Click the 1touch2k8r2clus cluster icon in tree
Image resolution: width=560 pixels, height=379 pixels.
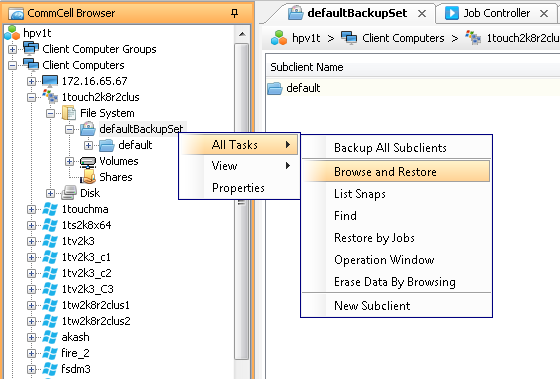click(x=50, y=97)
